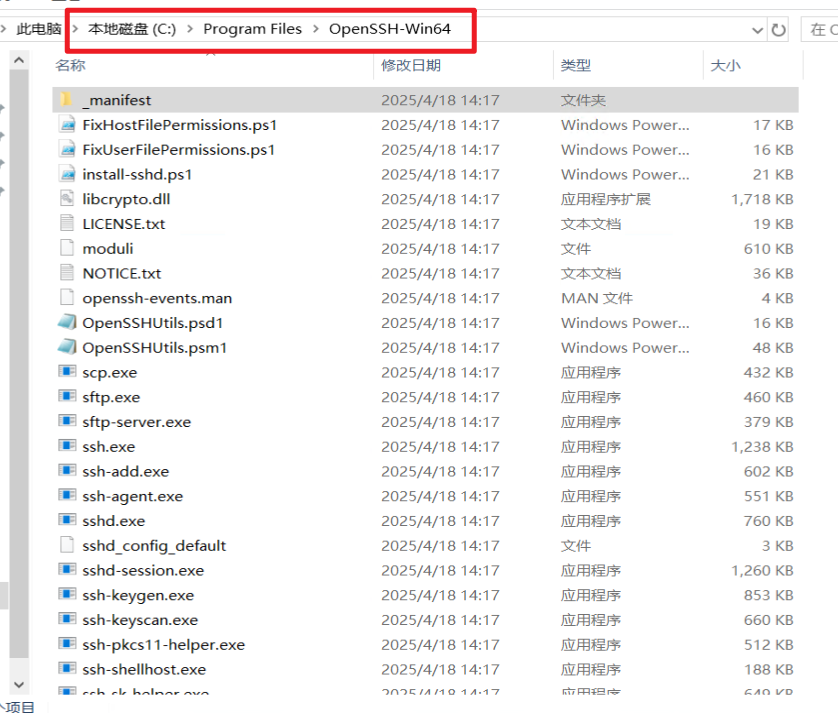Go to 本地磁盘 (C:) in the breadcrumb
The height and width of the screenshot is (713, 838).
pos(131,29)
